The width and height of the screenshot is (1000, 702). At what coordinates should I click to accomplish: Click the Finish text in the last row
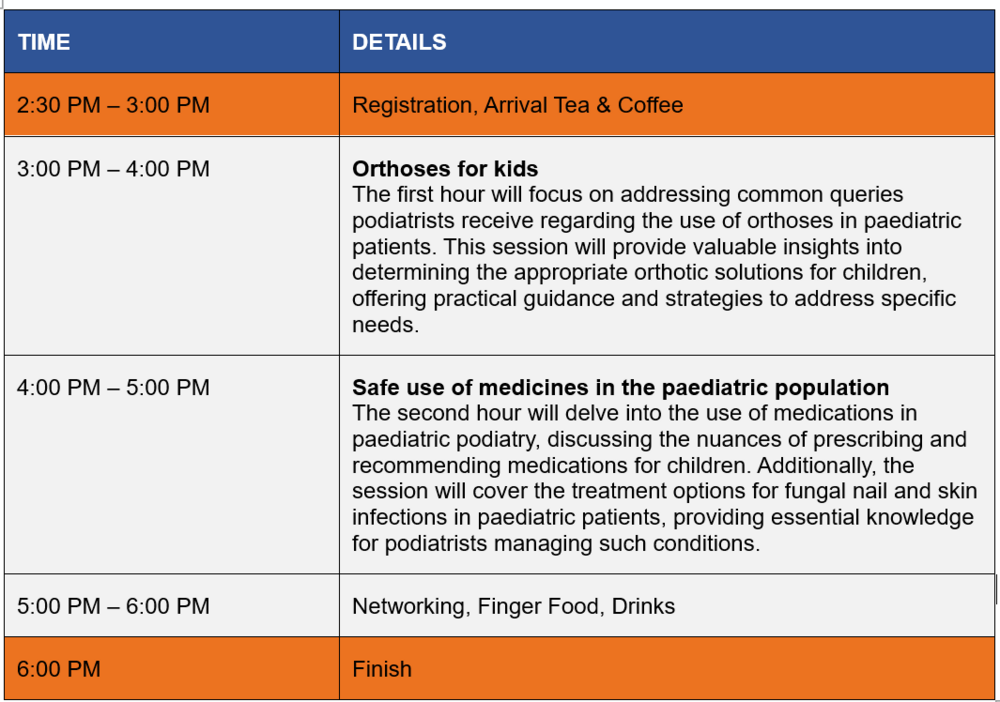[382, 669]
